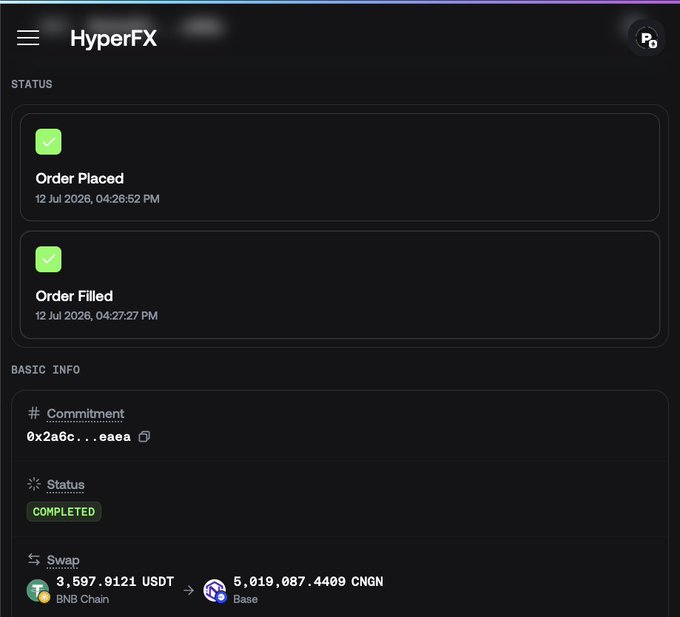Click the swap arrows icon
Screen dimensions: 680x617
[34, 559]
